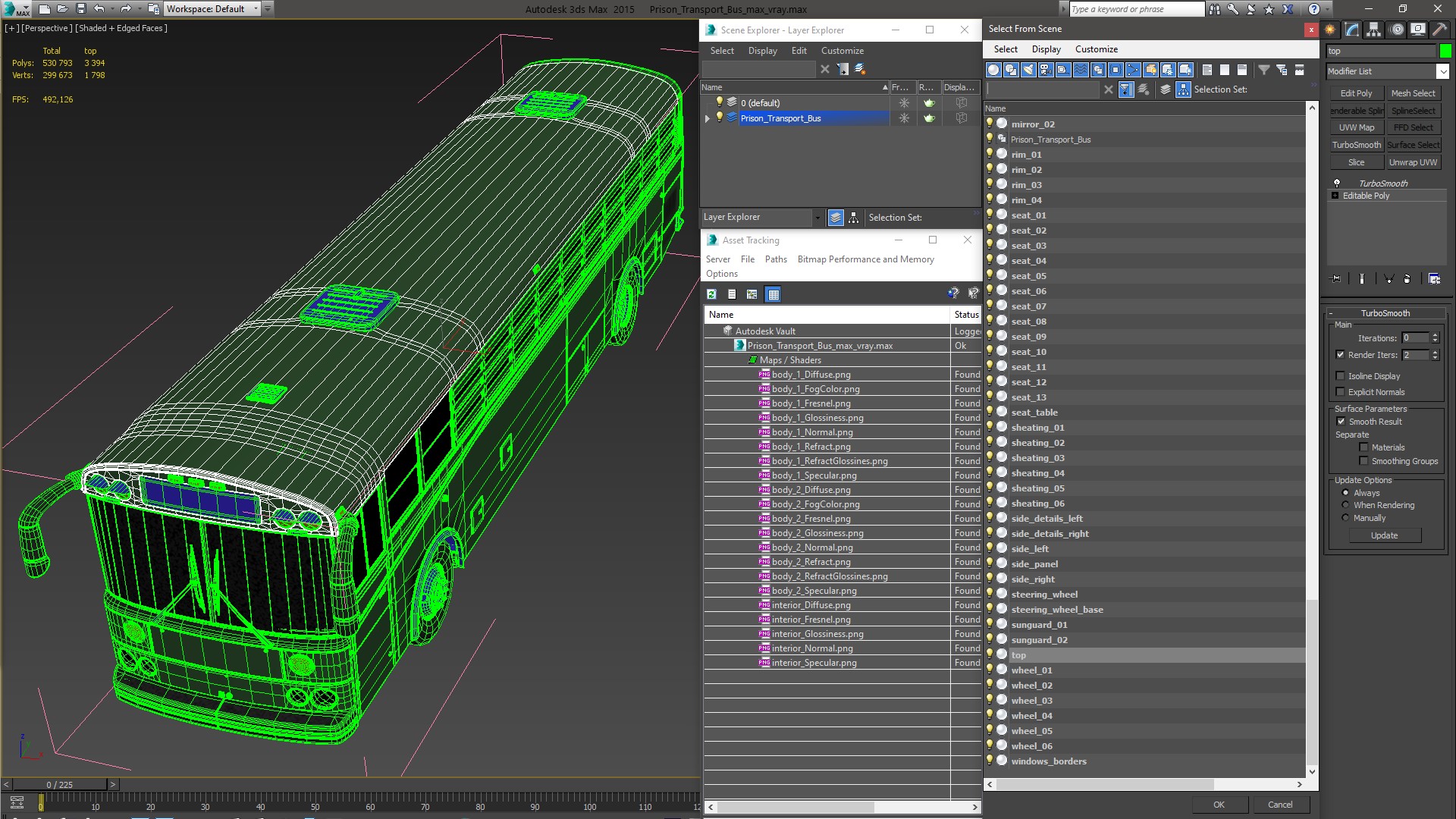
Task: Click the Update button in TurboSmooth rollout
Action: click(x=1384, y=535)
